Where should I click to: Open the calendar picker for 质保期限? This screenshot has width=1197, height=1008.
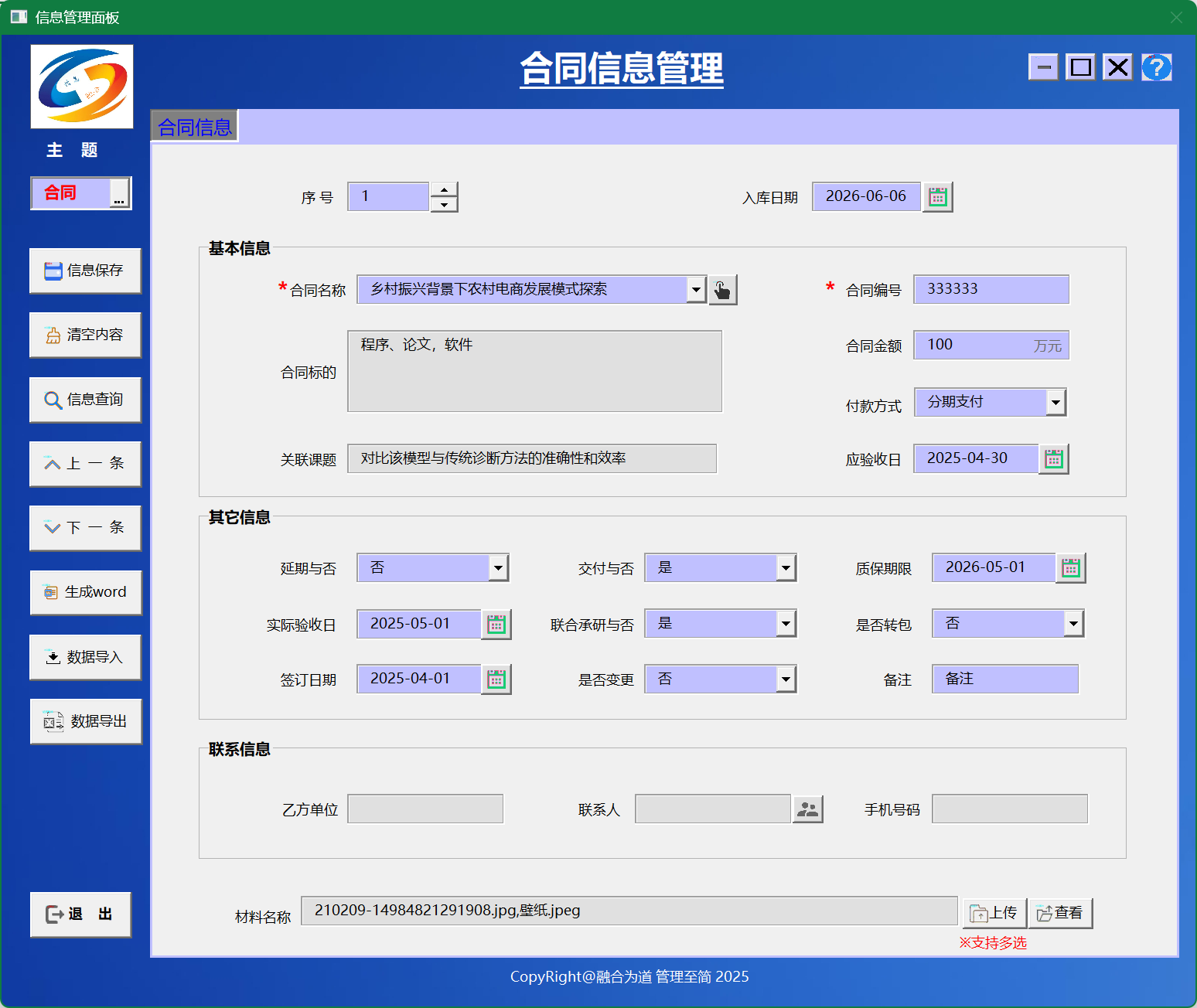click(x=1071, y=568)
